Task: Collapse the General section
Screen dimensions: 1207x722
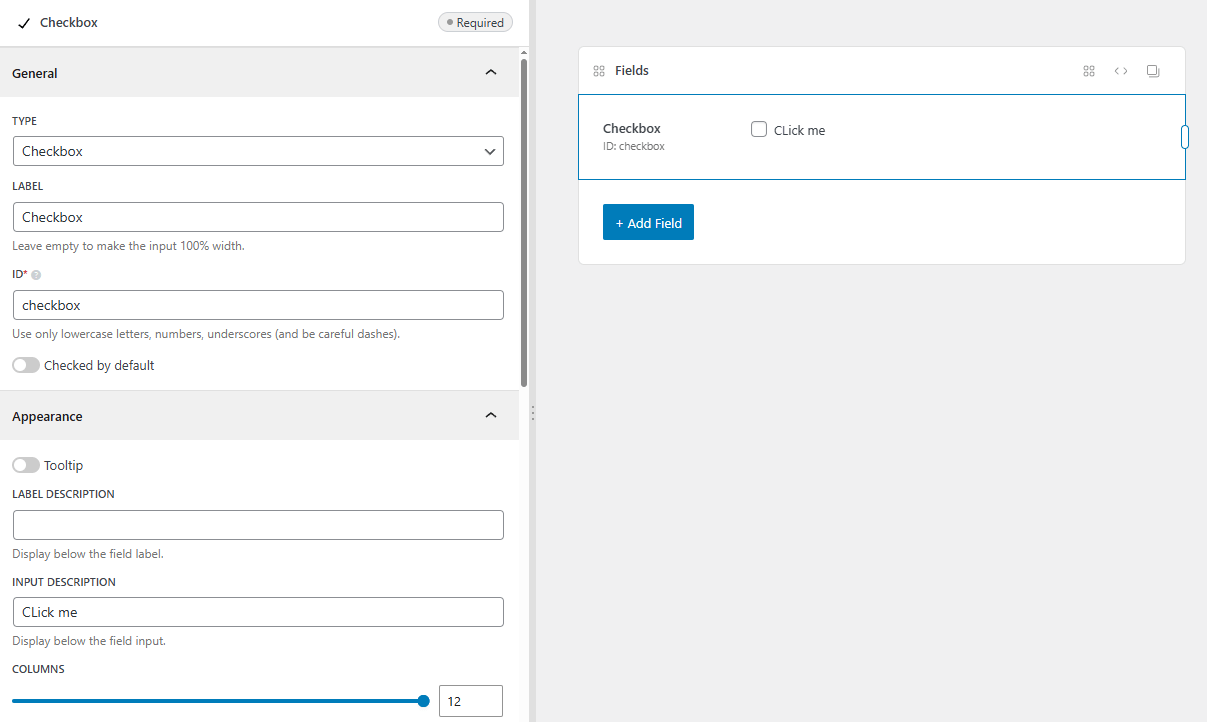Action: tap(491, 72)
